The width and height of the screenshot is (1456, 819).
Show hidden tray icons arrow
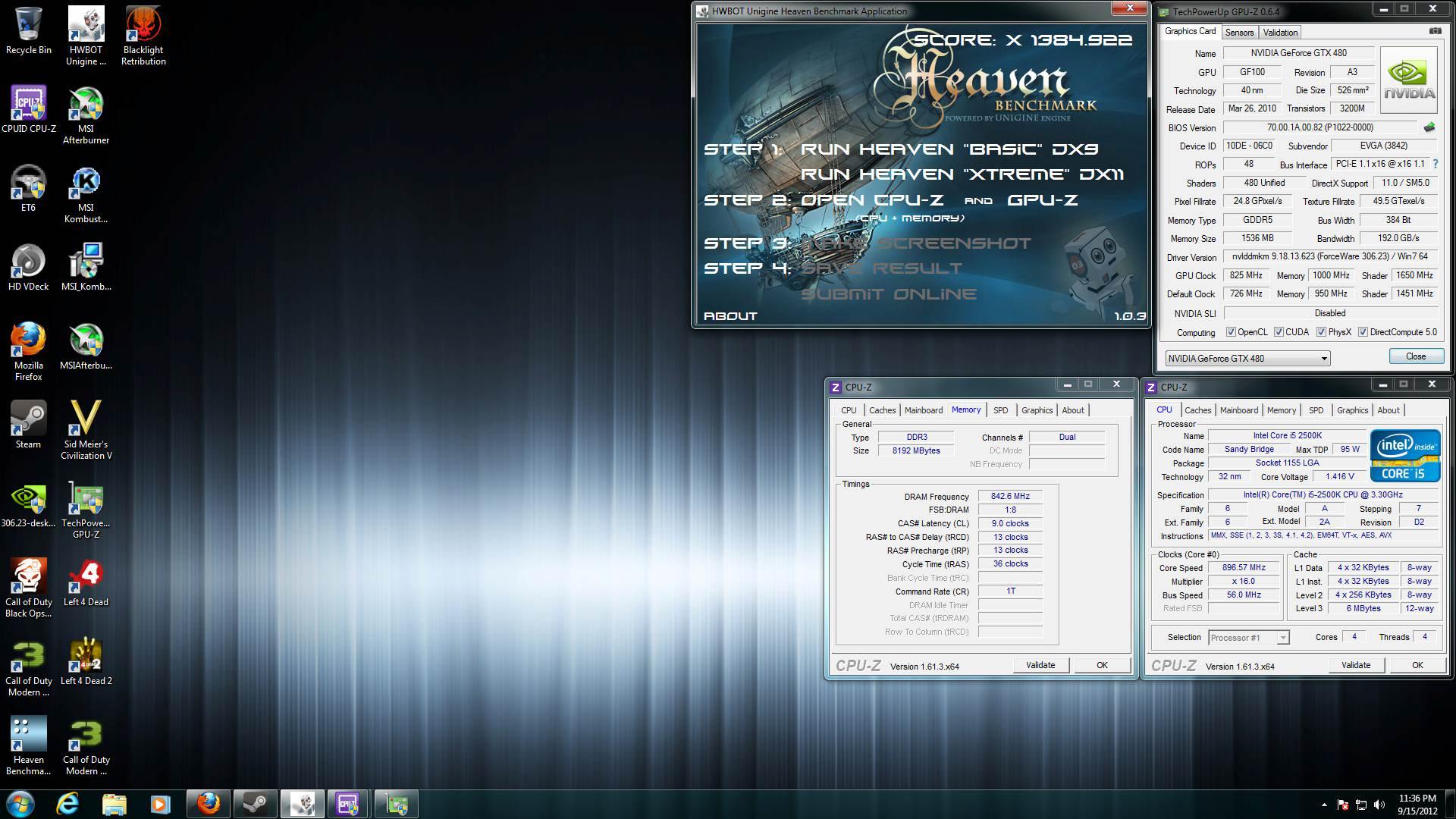click(1324, 805)
